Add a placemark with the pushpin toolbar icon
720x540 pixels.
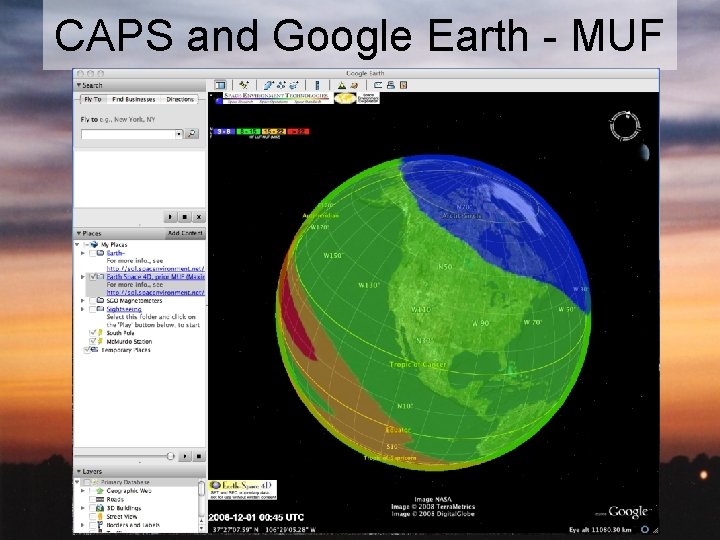point(244,85)
